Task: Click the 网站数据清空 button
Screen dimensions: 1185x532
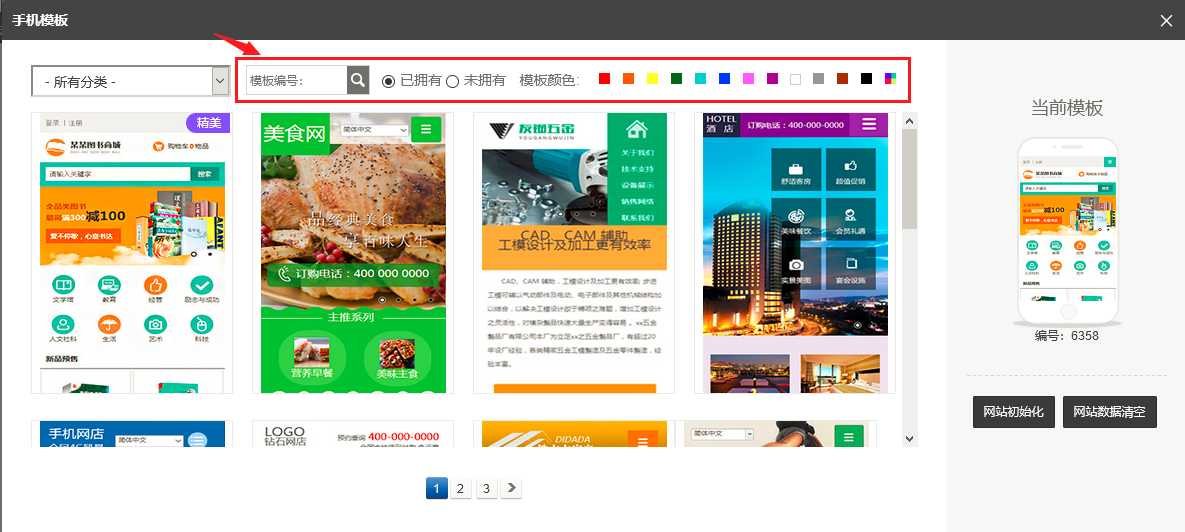Action: [1109, 412]
